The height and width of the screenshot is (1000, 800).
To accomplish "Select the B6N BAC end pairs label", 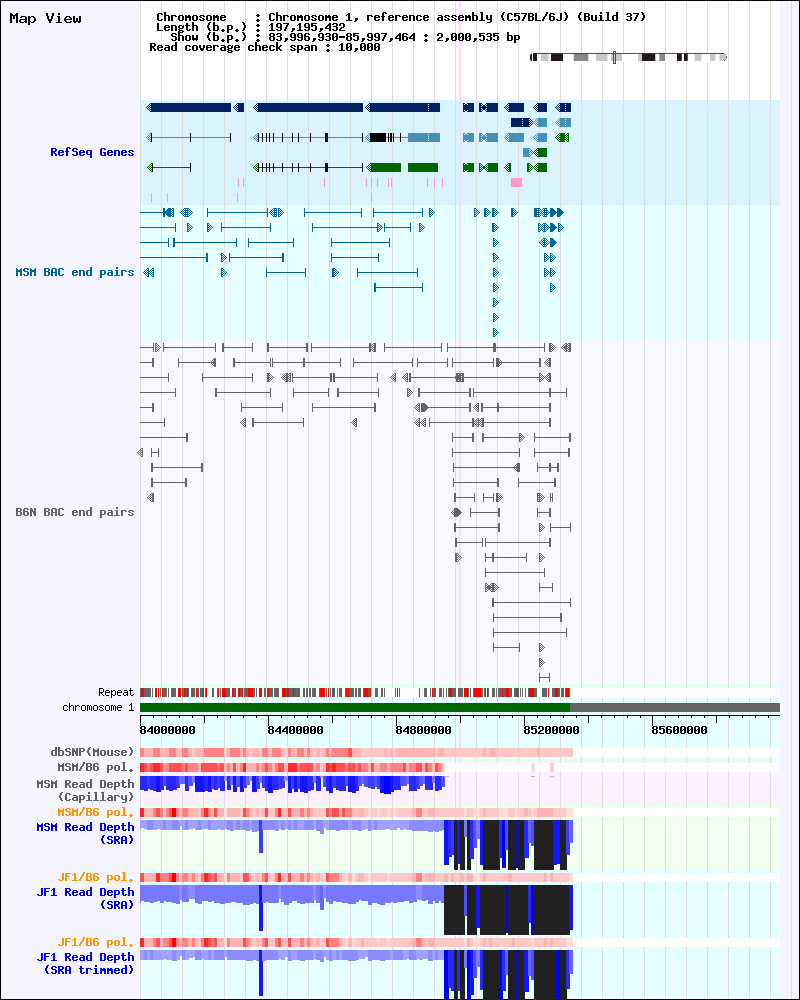I will (75, 512).
